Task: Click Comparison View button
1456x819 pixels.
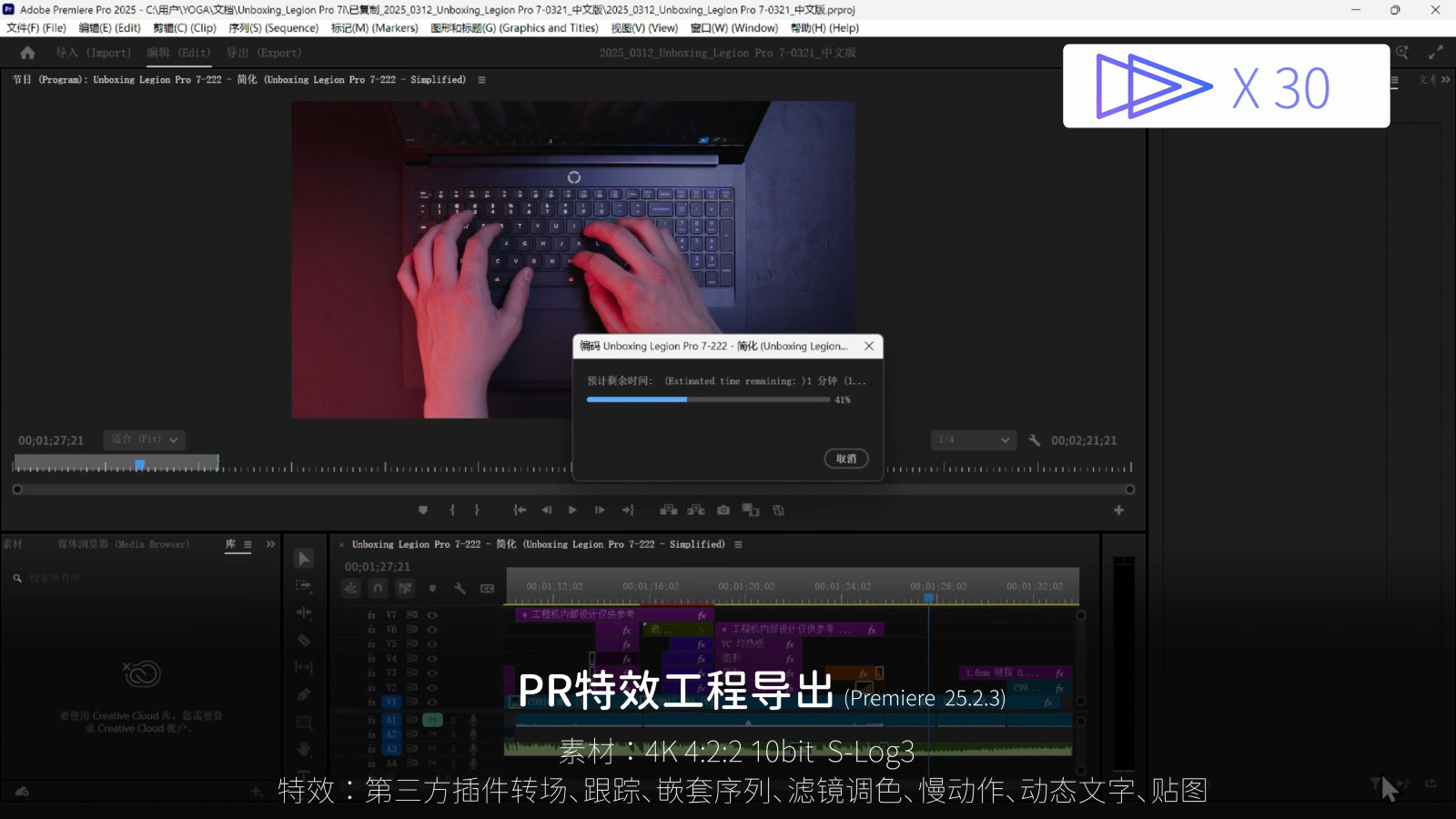Action: coord(751,511)
